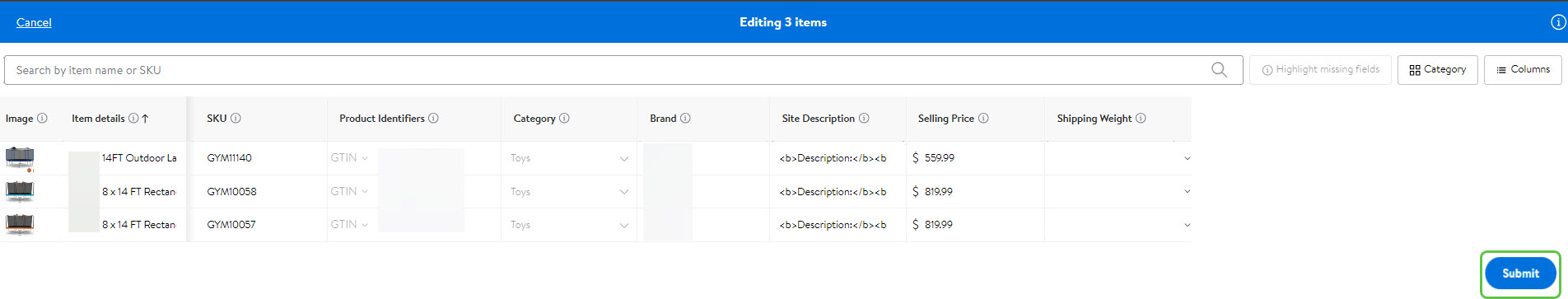Screen dimensions: 1568x299
Task: Open the Category filter button
Action: click(x=1437, y=69)
